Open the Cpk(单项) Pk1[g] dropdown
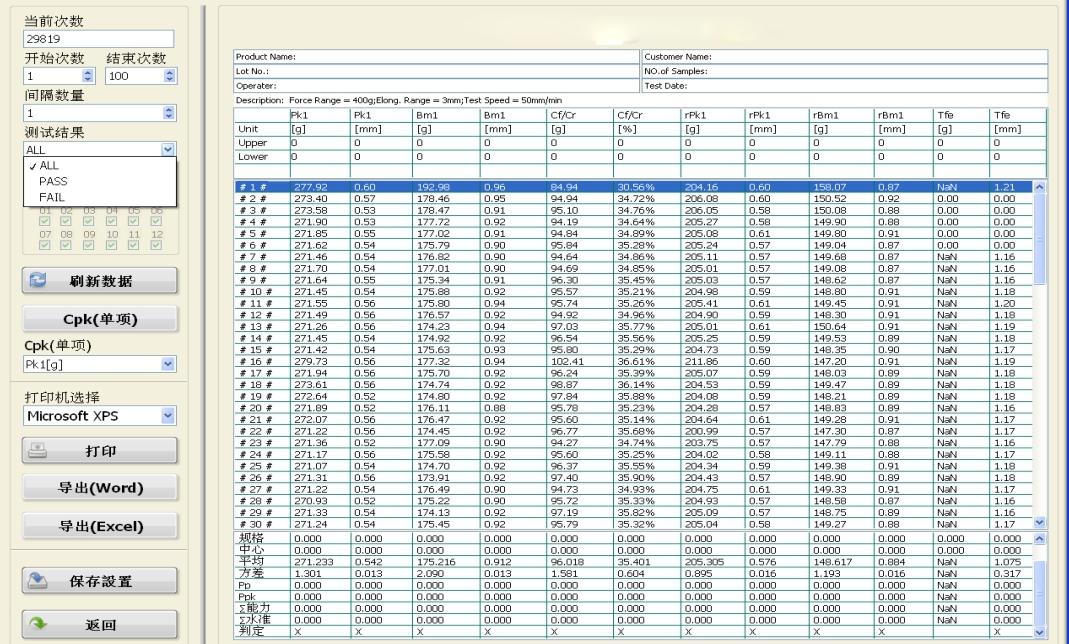This screenshot has height=644, width=1069. coord(168,365)
